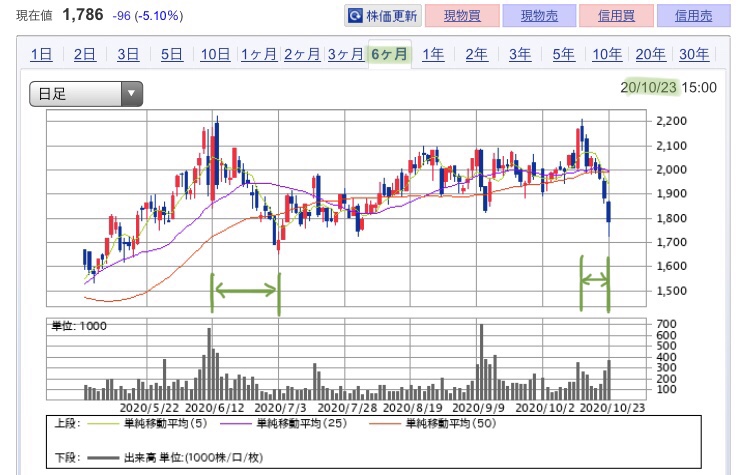The height and width of the screenshot is (475, 738).
Task: Select the 10日 range tab
Action: pyautogui.click(x=215, y=55)
